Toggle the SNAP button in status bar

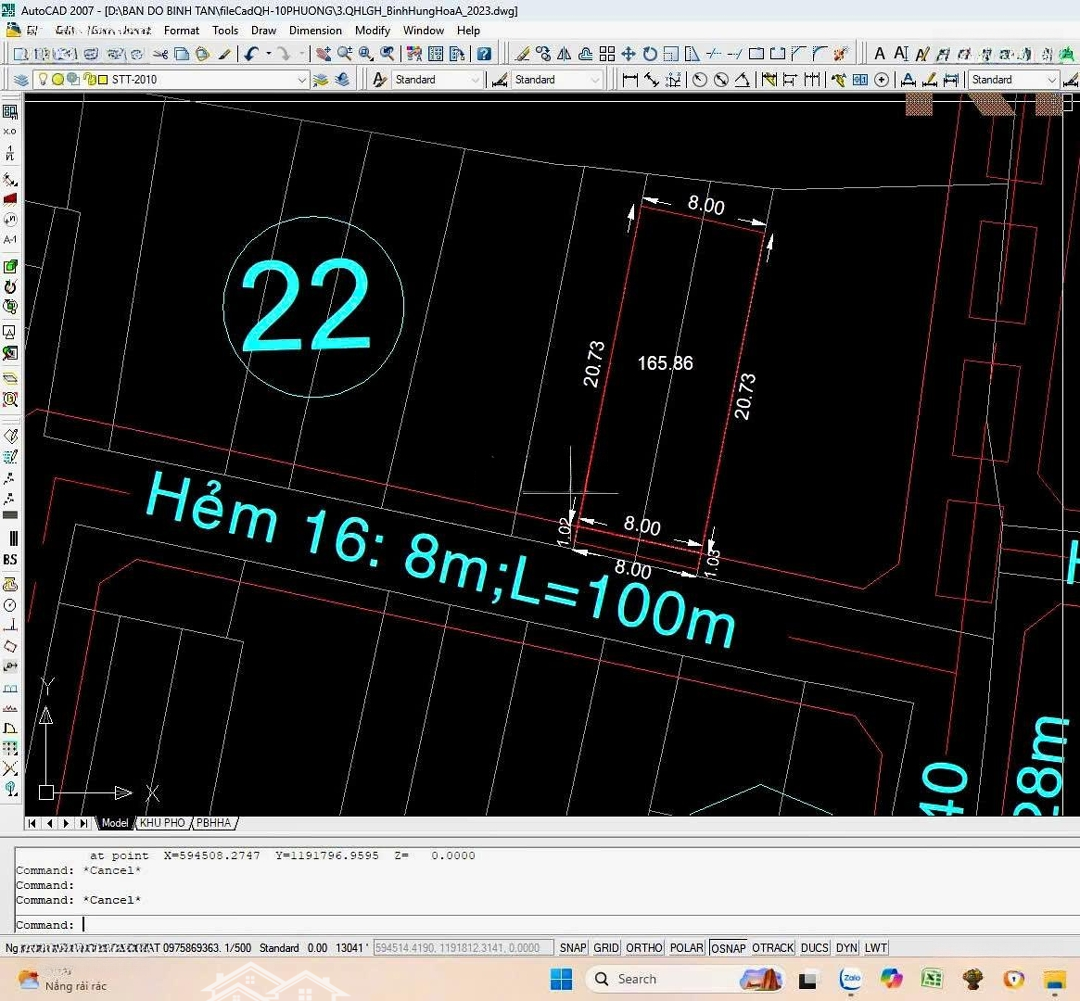tap(573, 948)
